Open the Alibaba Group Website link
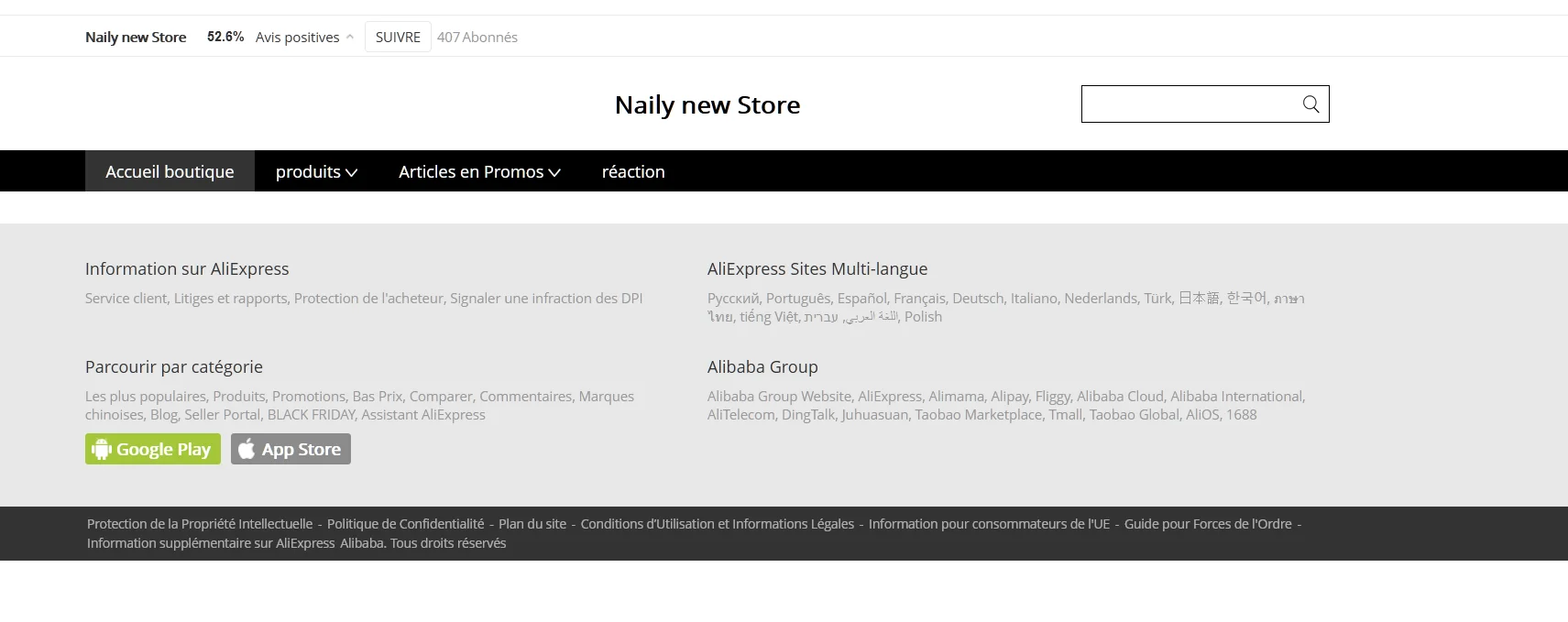 (779, 397)
